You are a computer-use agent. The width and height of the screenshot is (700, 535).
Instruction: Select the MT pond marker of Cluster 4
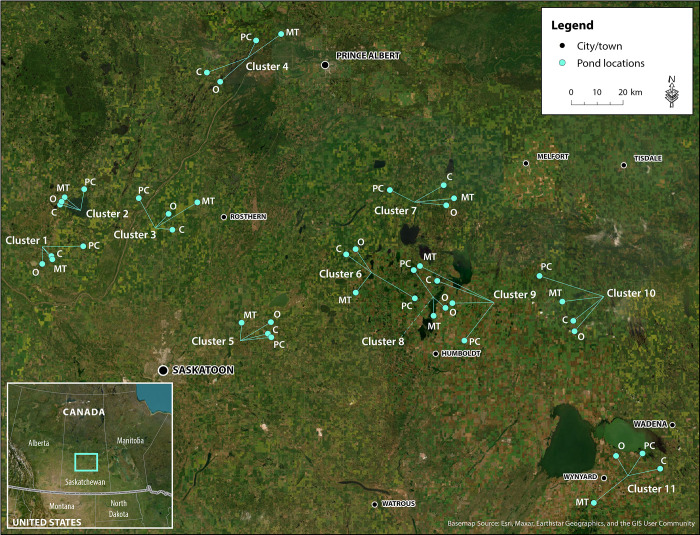[x=281, y=34]
